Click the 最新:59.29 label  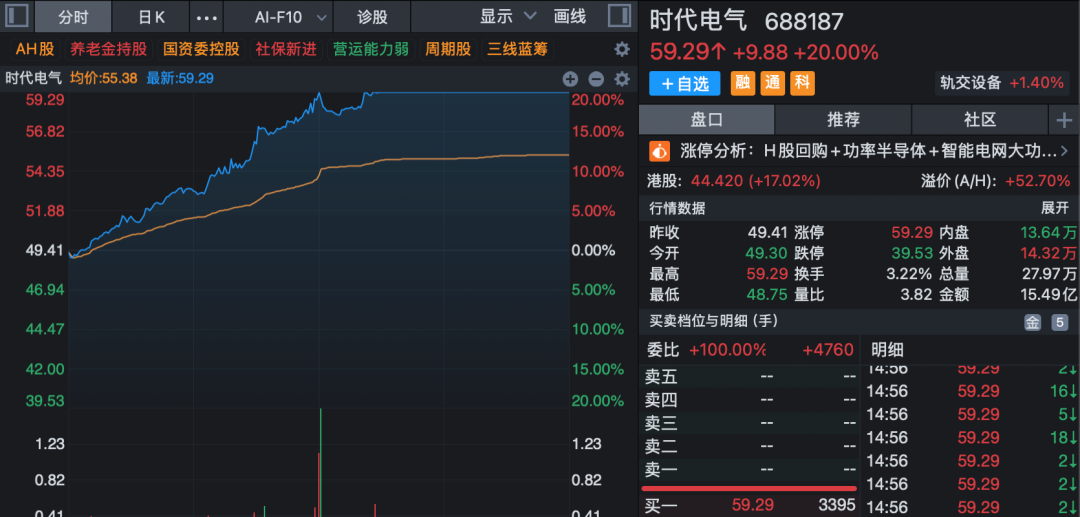(x=180, y=78)
